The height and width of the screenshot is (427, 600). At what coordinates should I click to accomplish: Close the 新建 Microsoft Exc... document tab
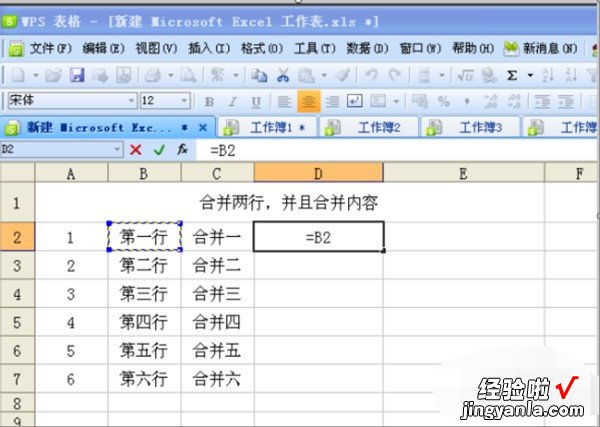pos(203,127)
